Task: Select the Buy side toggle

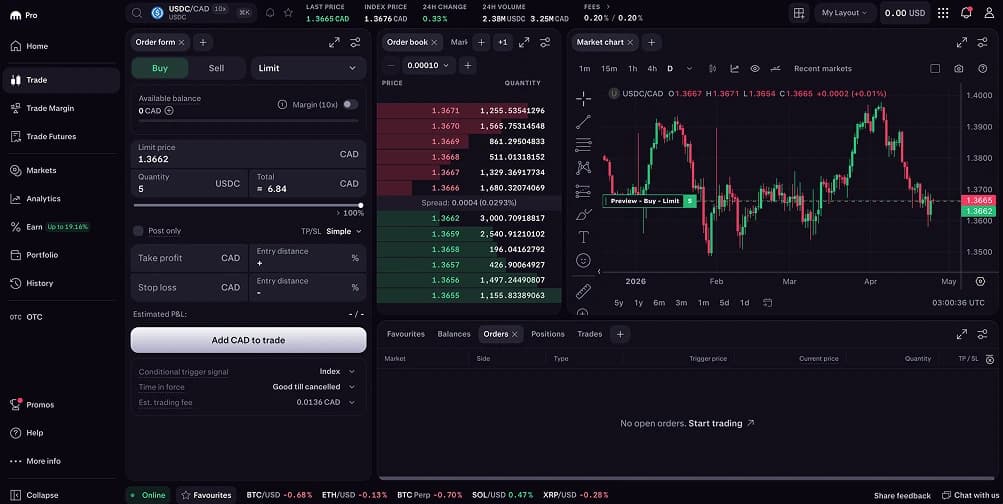Action: click(x=160, y=68)
